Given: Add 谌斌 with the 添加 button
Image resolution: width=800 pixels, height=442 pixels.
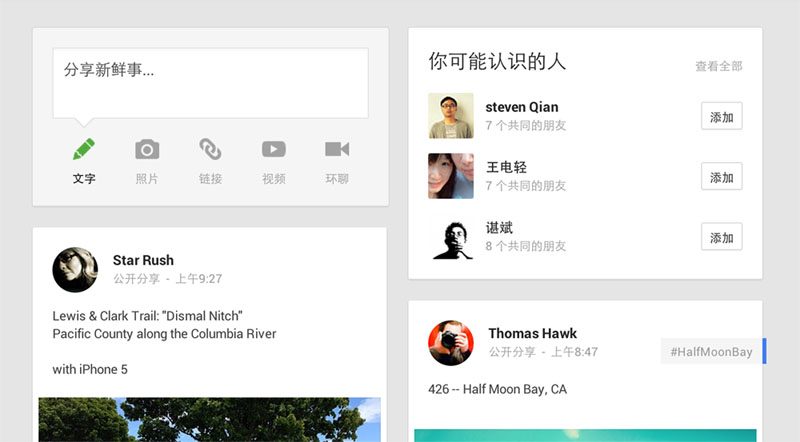Looking at the screenshot, I should click(x=721, y=236).
